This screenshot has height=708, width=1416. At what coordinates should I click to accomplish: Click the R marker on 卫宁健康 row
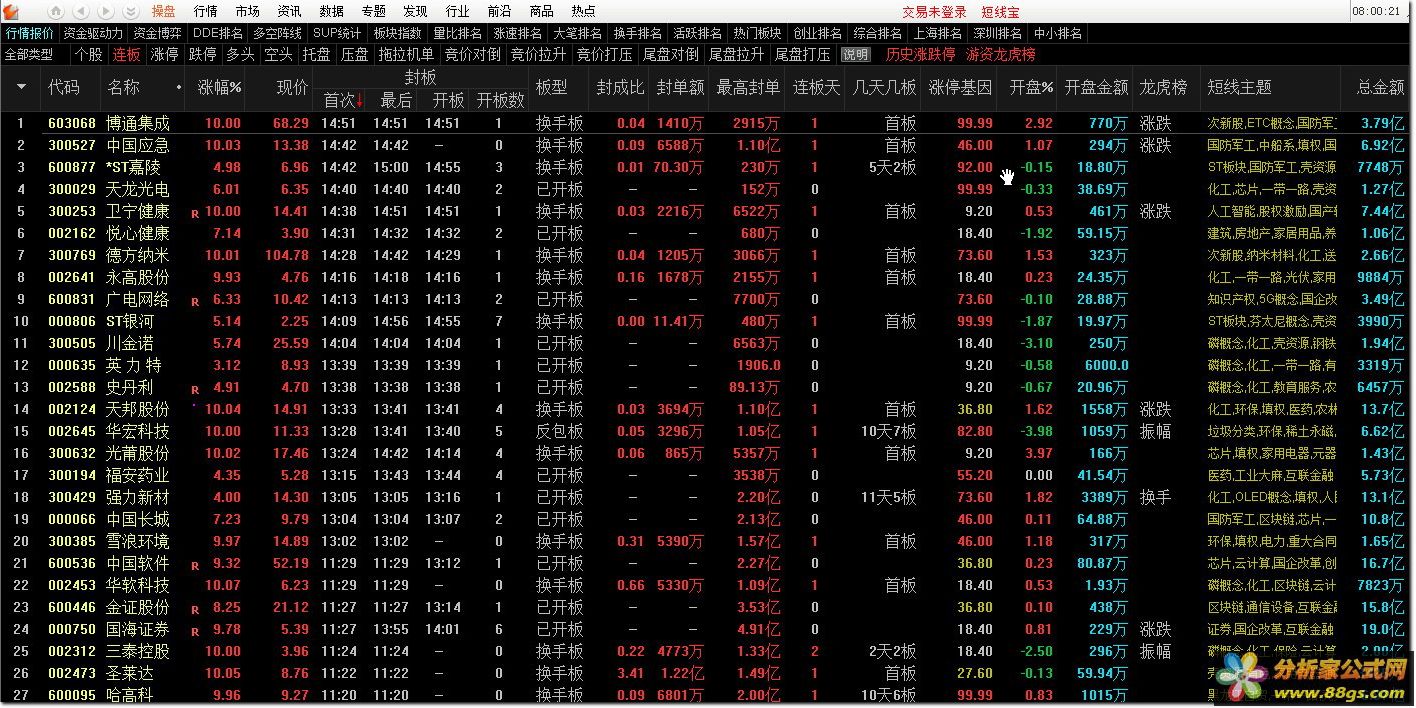[x=194, y=213]
